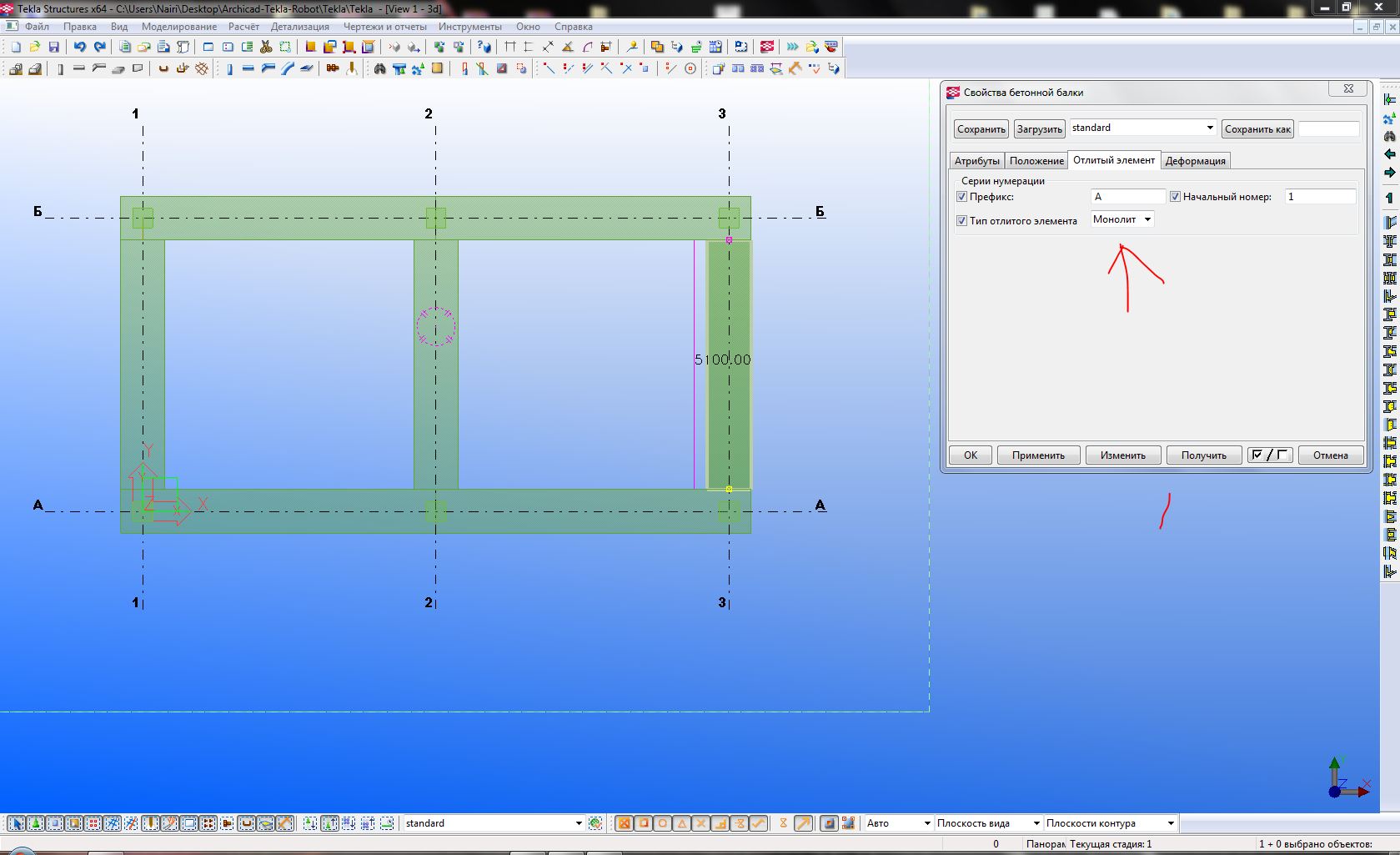The image size is (1400, 855).
Task: Click the Save floppy disk icon
Action: click(x=54, y=48)
